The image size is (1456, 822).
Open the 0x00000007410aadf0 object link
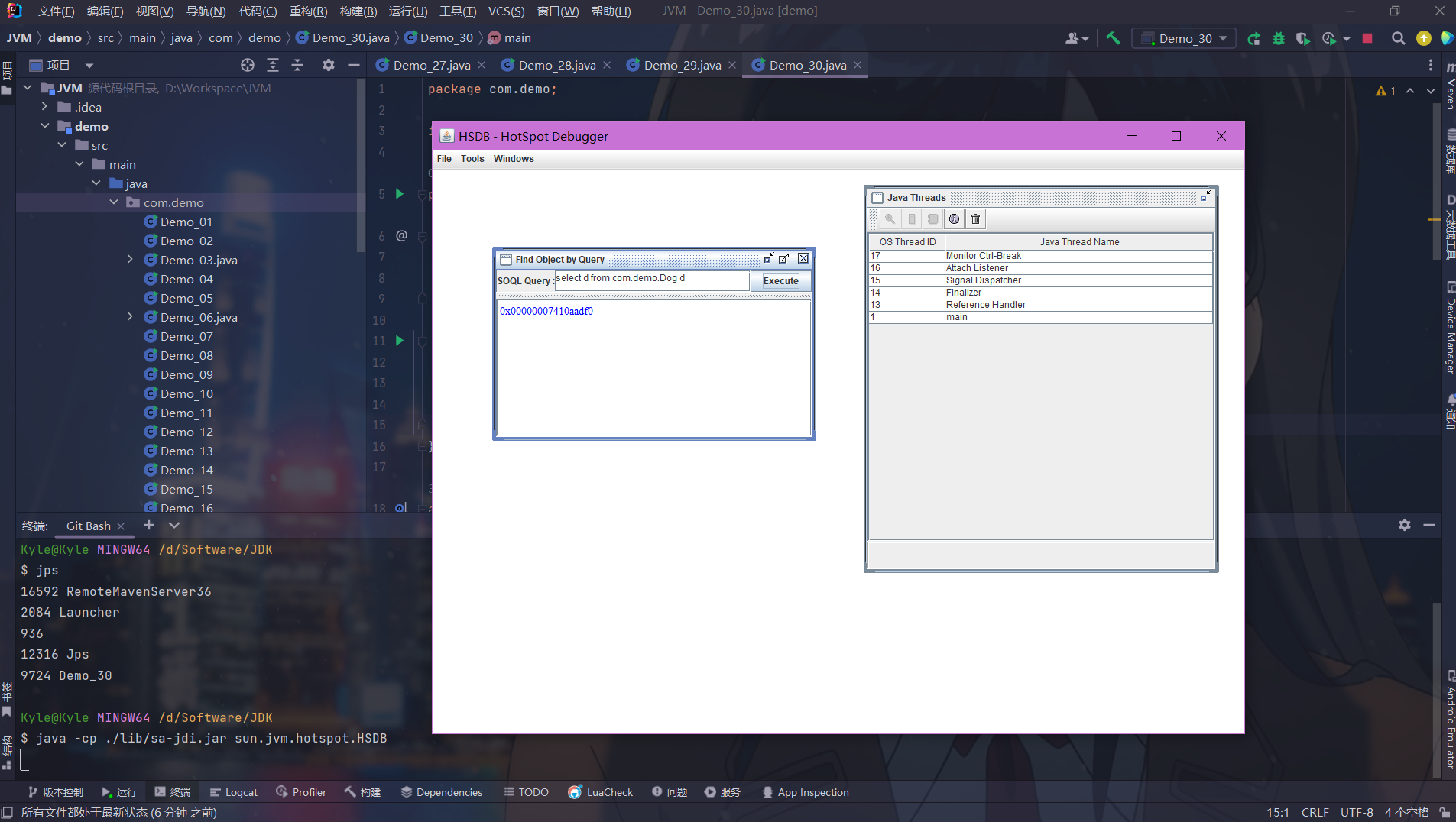pyautogui.click(x=546, y=311)
